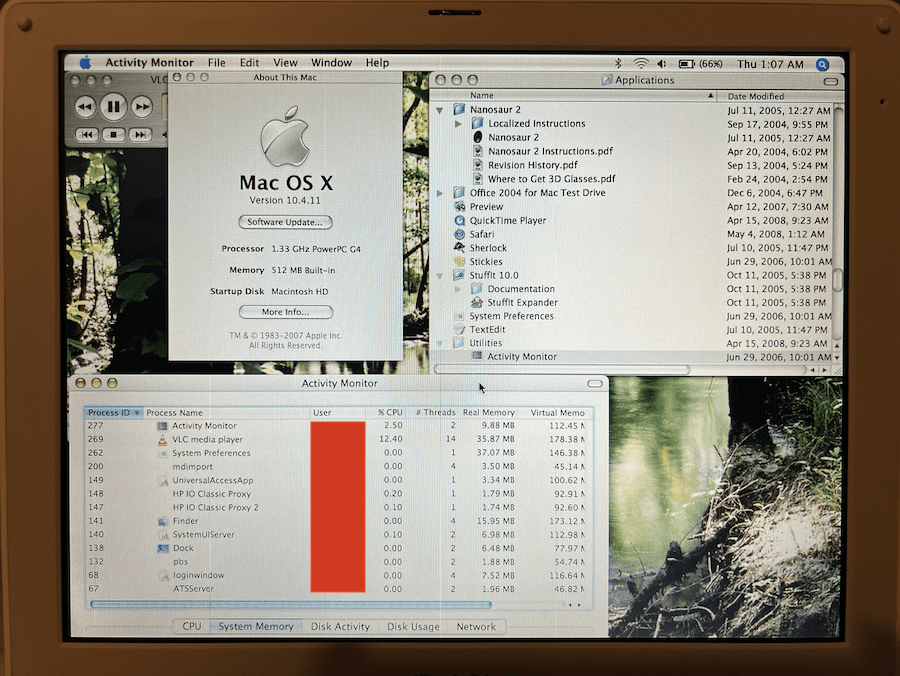Expand the Localized Instructions folder

click(458, 123)
